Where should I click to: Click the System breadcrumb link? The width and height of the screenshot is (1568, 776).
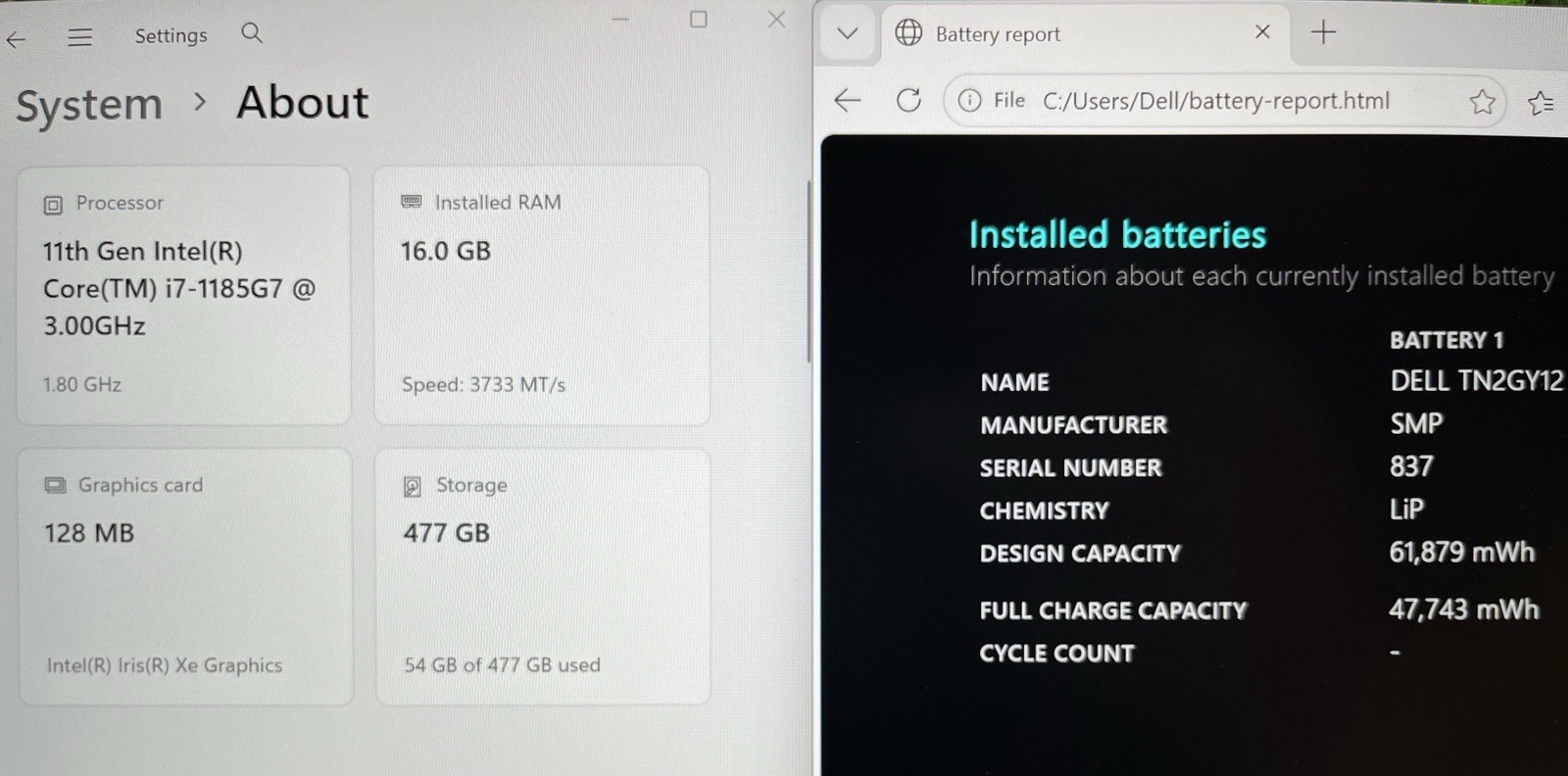tap(89, 105)
